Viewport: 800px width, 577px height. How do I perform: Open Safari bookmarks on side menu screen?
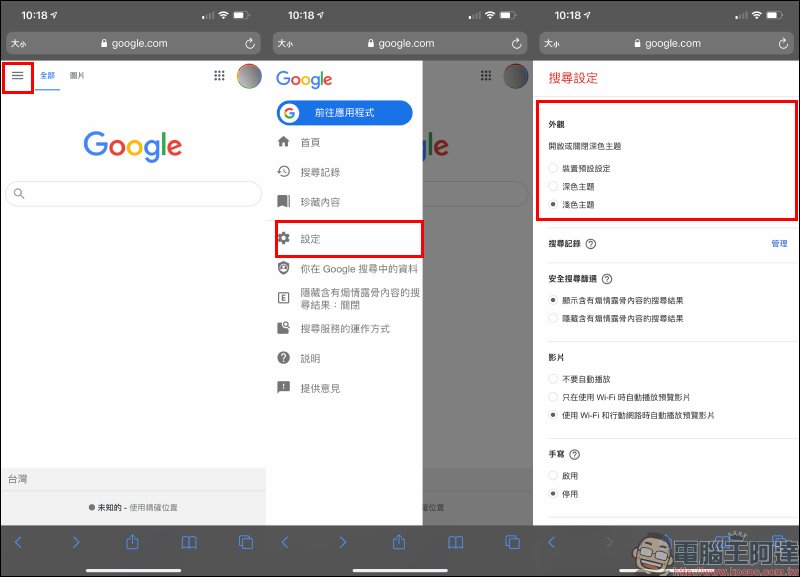456,542
